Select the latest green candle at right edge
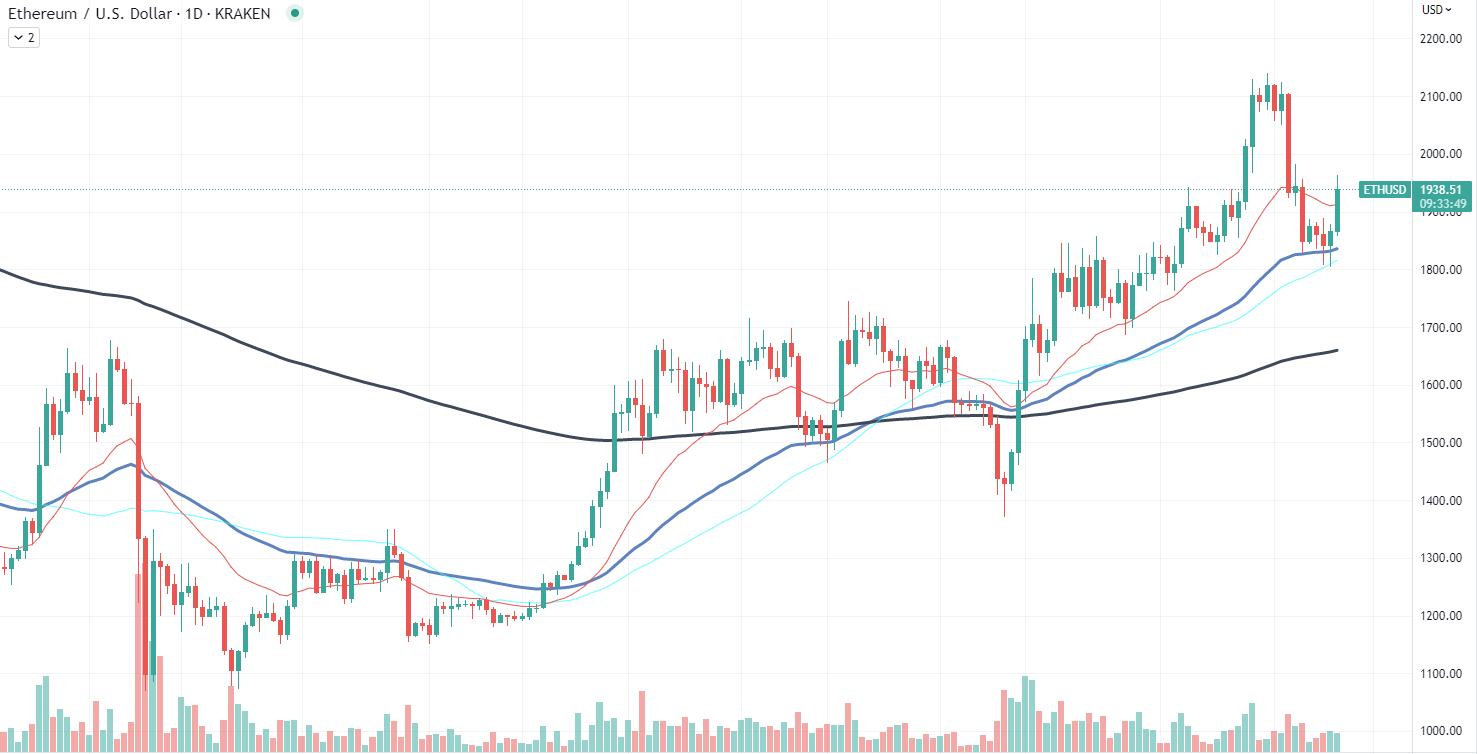The image size is (1477, 754). click(x=1337, y=212)
